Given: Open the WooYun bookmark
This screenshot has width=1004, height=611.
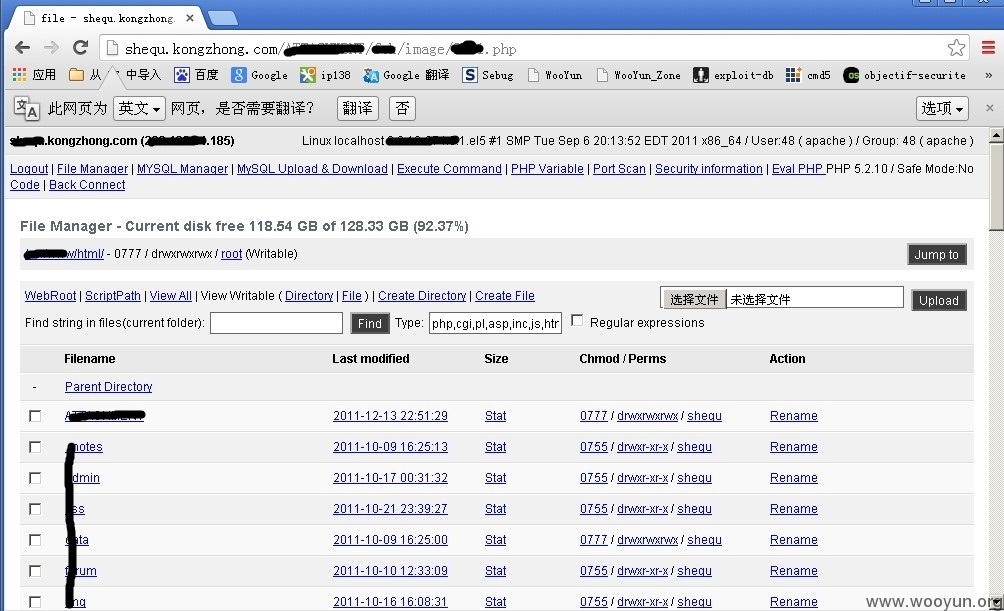Looking at the screenshot, I should [x=555, y=75].
